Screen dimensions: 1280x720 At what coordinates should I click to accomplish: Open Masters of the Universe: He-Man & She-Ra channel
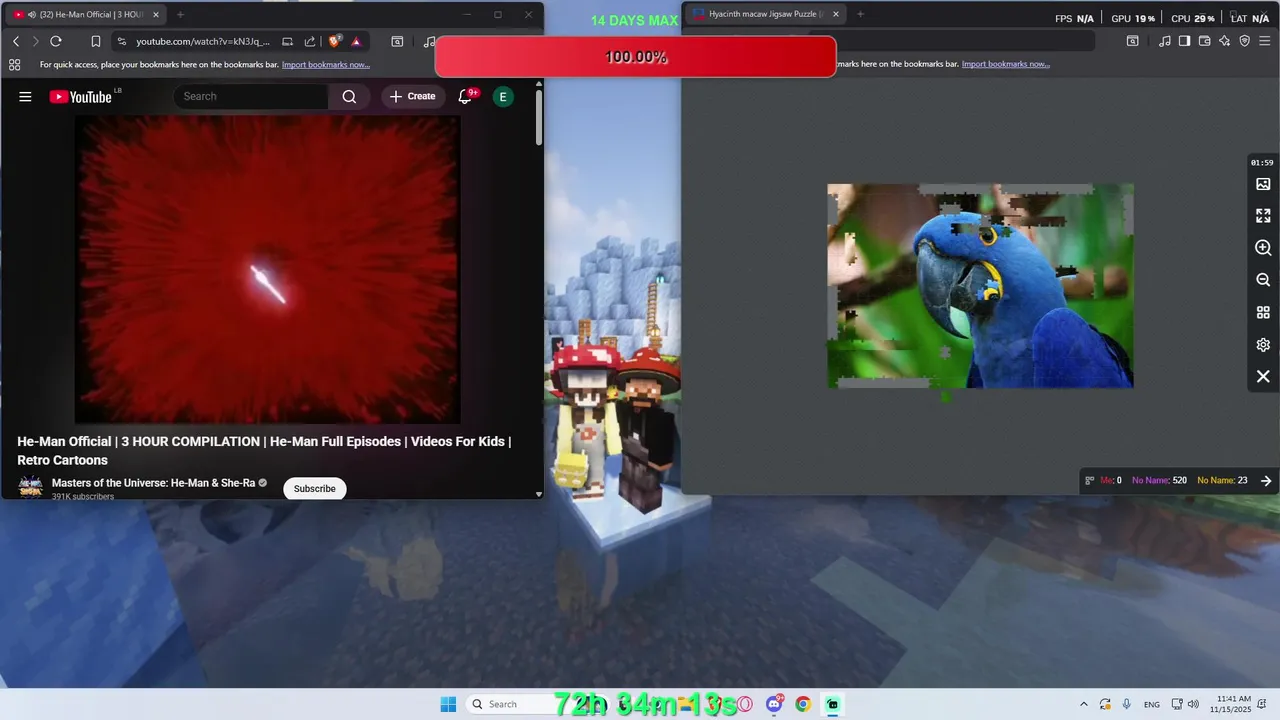pyautogui.click(x=153, y=483)
